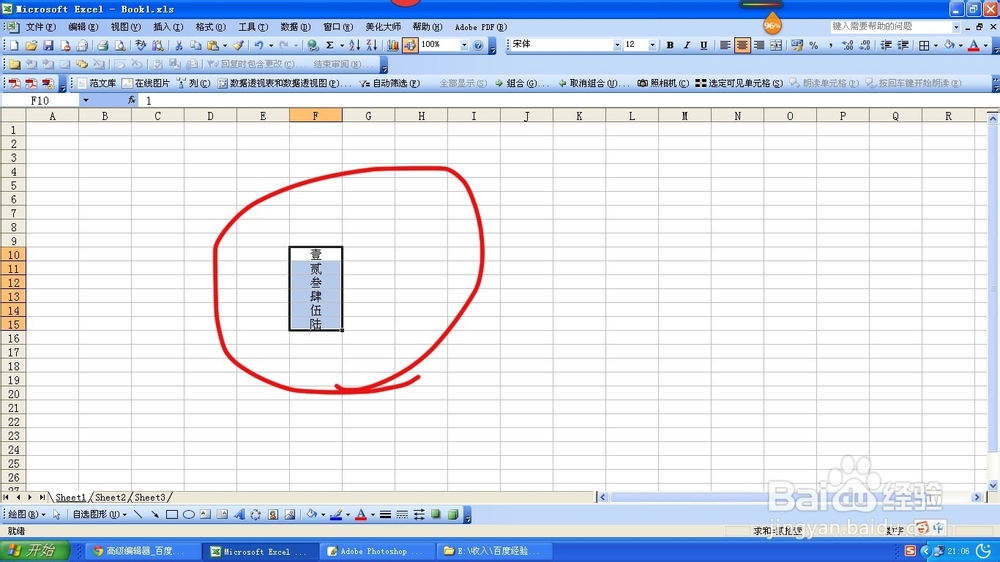Click the 自动筛选 AutoFilter button
This screenshot has height=562, width=1000.
click(x=389, y=84)
